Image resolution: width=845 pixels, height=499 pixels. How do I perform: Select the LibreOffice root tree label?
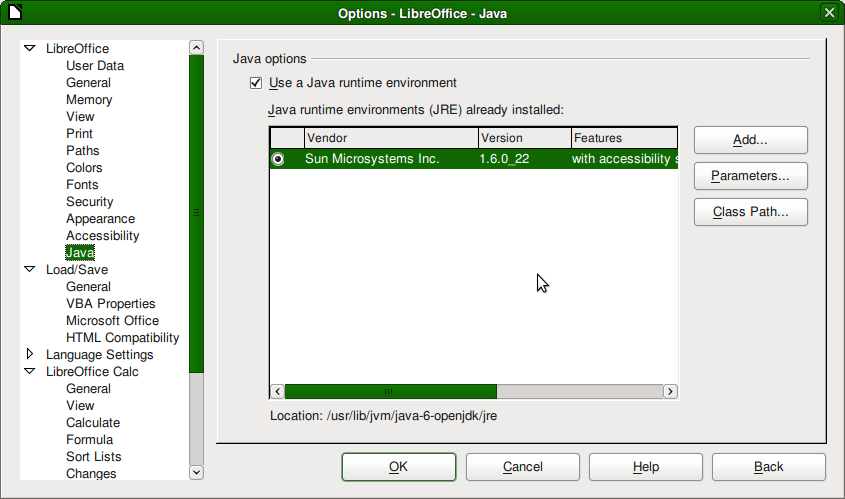[78, 48]
